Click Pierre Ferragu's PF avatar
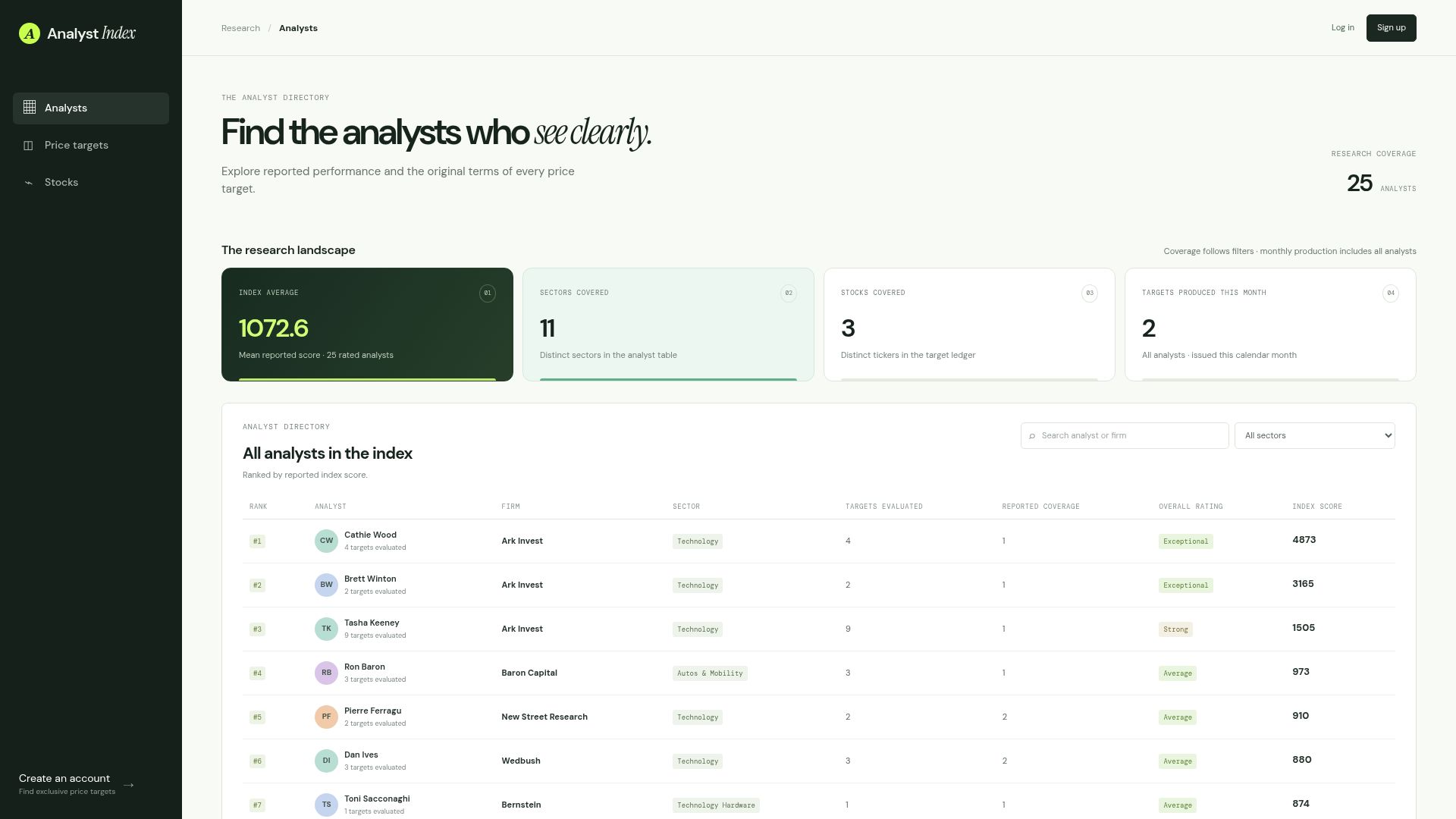 [x=326, y=717]
